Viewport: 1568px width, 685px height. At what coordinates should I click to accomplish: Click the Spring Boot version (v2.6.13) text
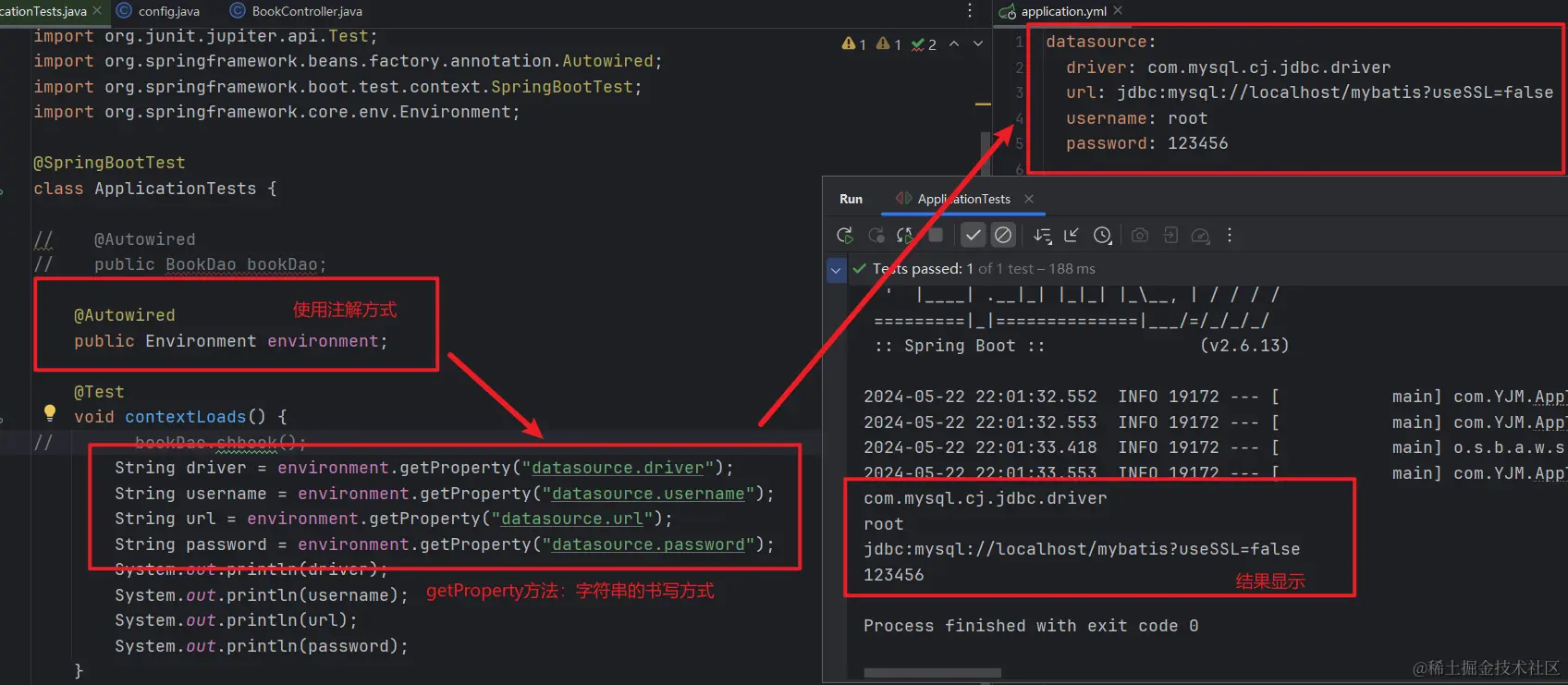1244,346
